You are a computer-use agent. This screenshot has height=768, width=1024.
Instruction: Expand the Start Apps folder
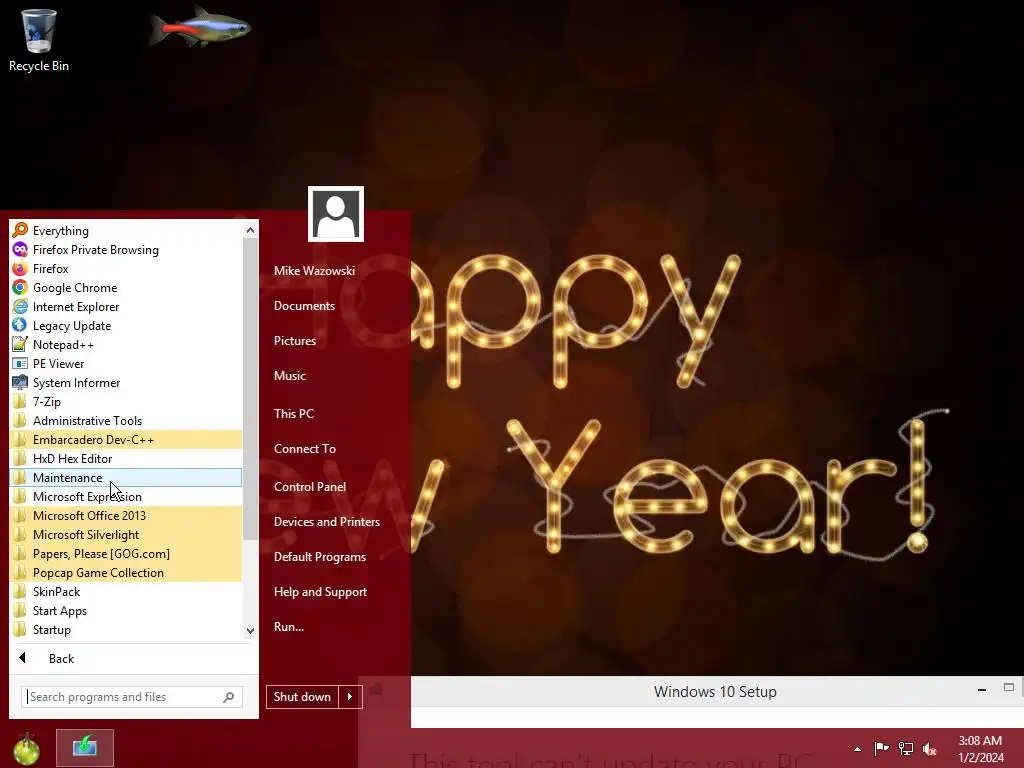pyautogui.click(x=126, y=610)
